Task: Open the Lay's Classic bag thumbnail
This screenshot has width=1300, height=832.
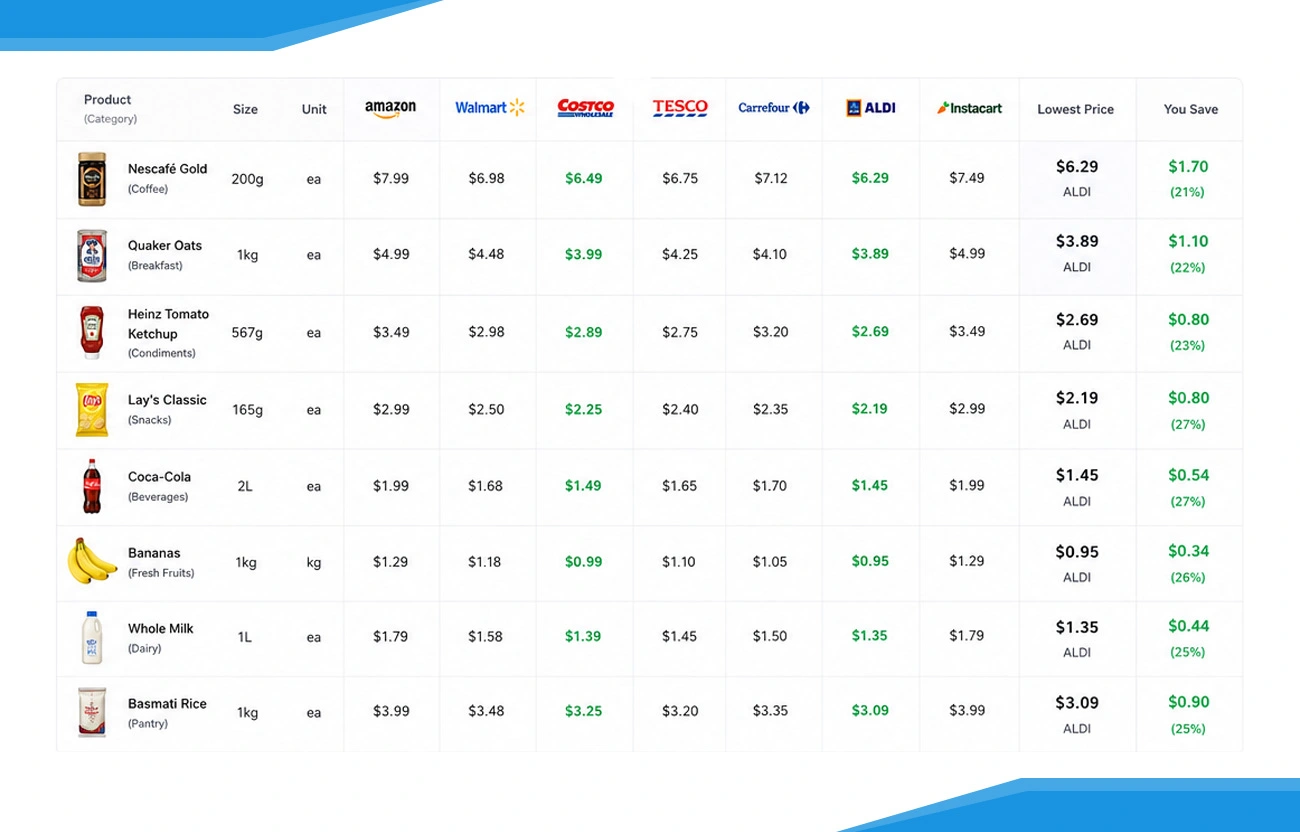Action: tap(92, 409)
